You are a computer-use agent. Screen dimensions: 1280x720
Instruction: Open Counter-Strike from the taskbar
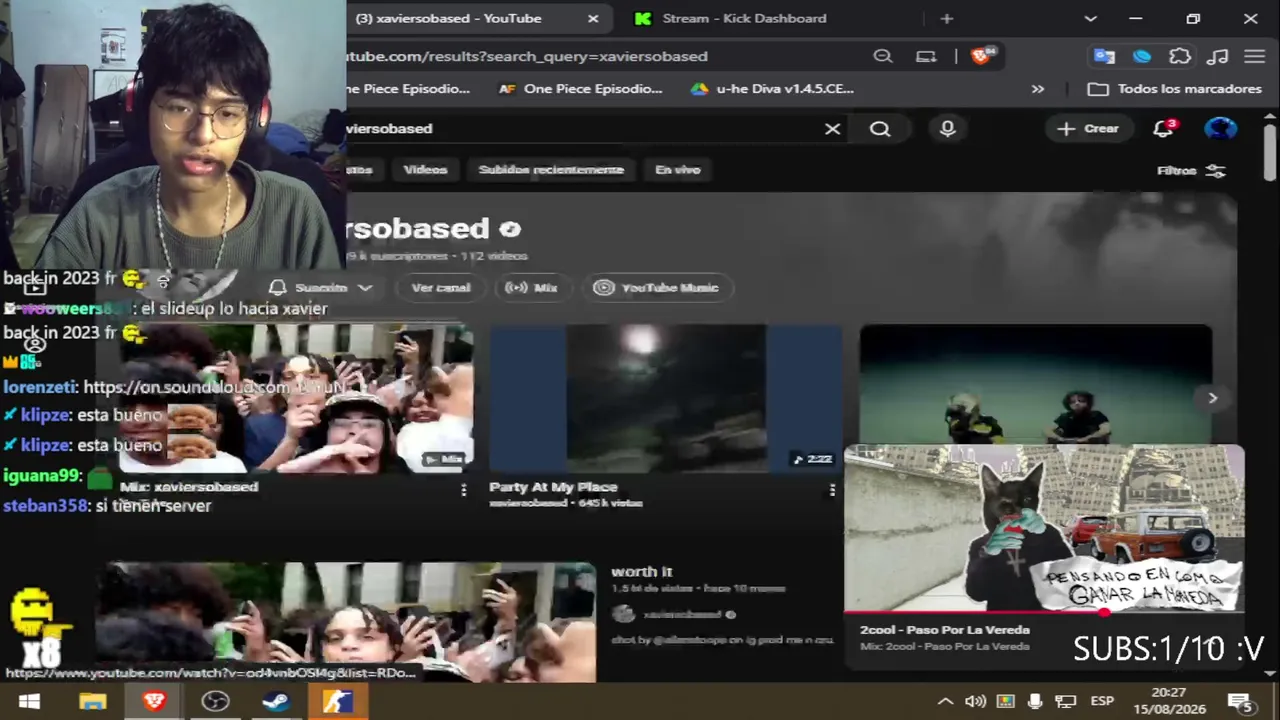337,701
